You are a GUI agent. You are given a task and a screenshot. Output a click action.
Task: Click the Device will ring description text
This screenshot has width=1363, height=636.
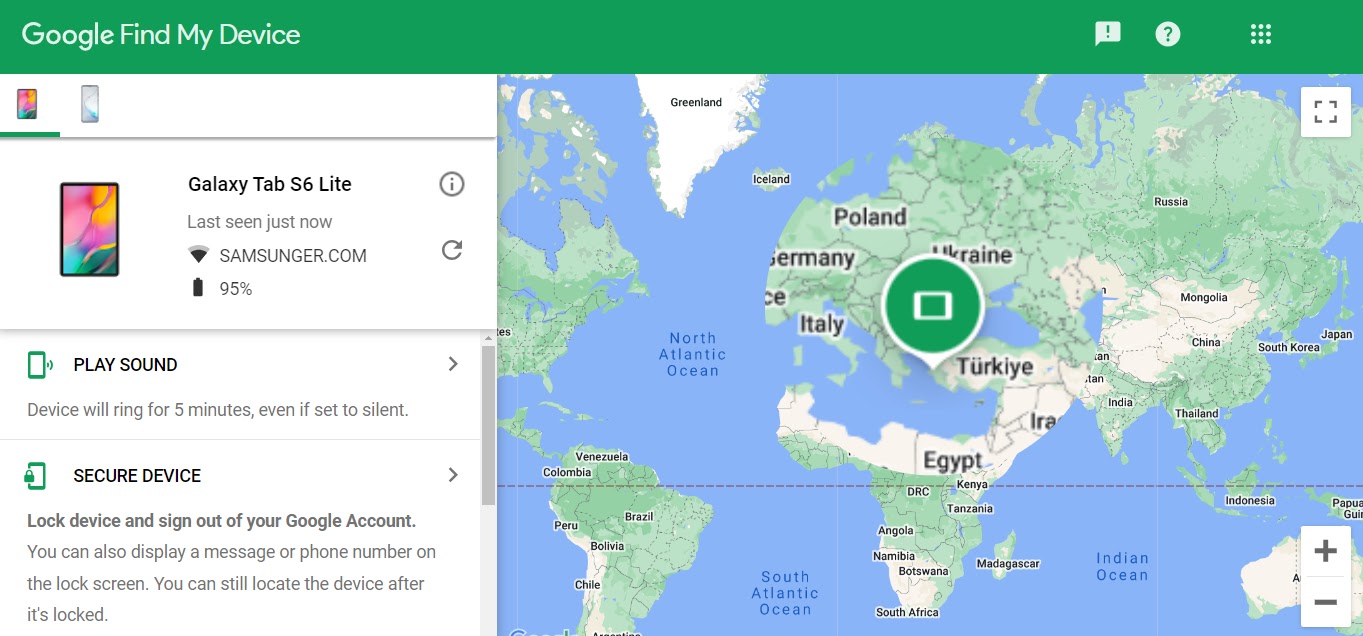pyautogui.click(x=218, y=410)
